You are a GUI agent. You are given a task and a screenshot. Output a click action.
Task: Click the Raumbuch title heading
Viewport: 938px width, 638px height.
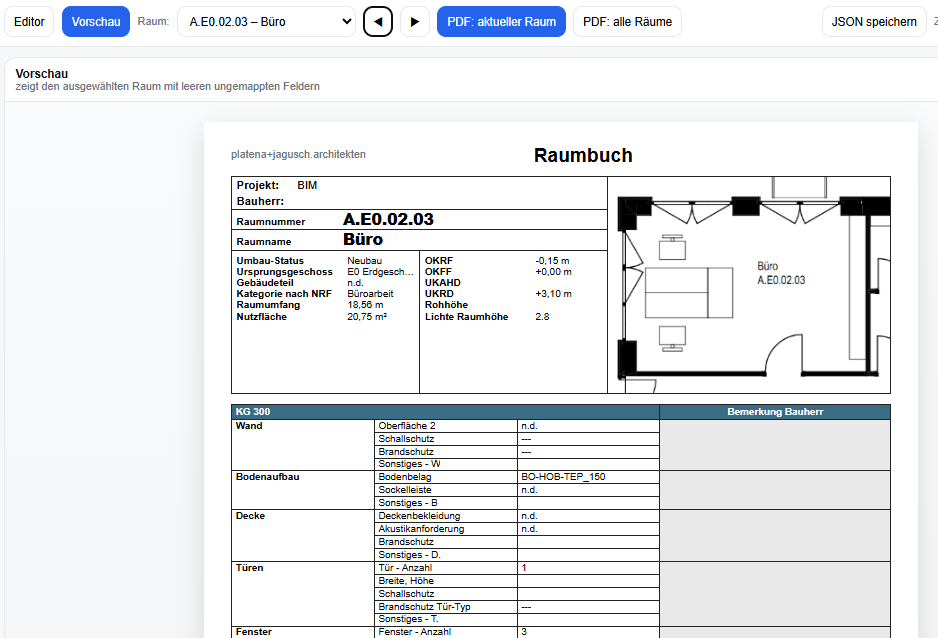coord(583,155)
